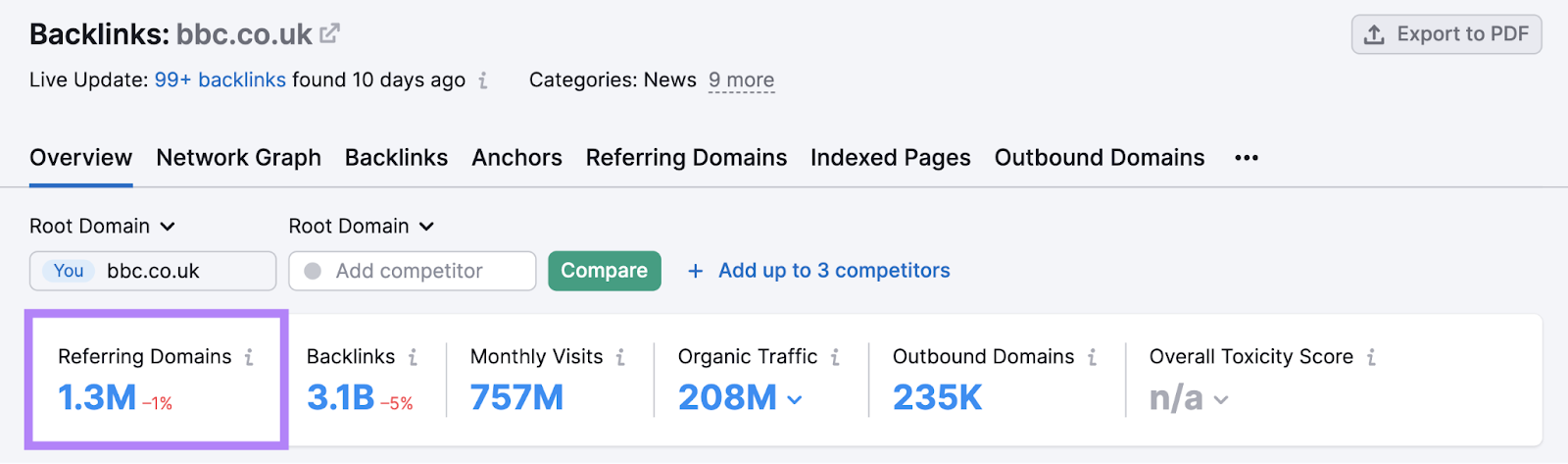Screen dimensions: 1568x464
Task: Click the Add competitor input field
Action: (x=412, y=272)
